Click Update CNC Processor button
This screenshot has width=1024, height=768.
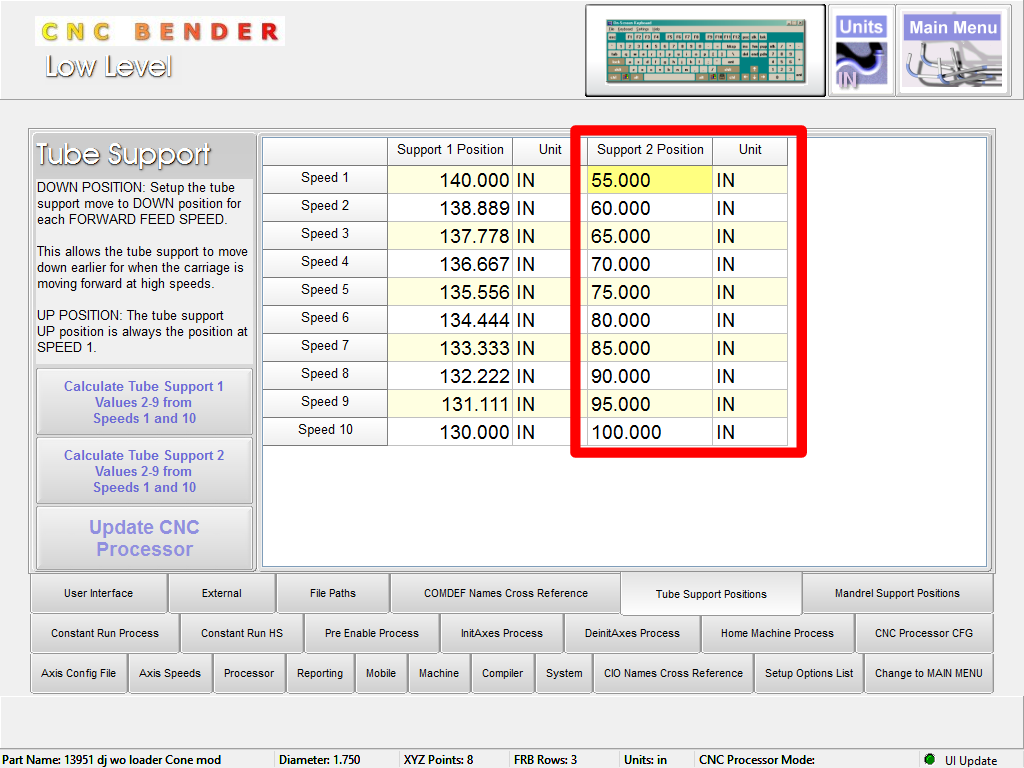(x=144, y=538)
